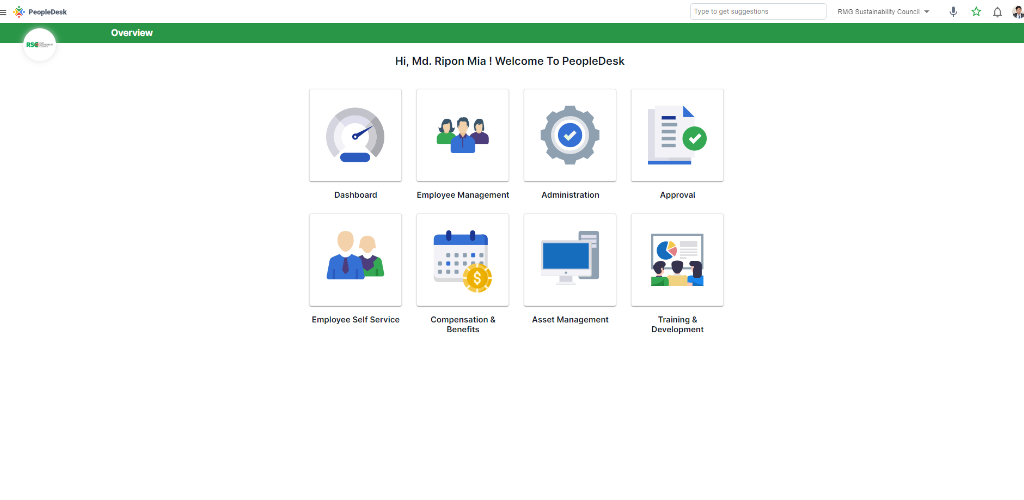Click the Training & Development label
The height and width of the screenshot is (500, 1024).
[x=677, y=324]
